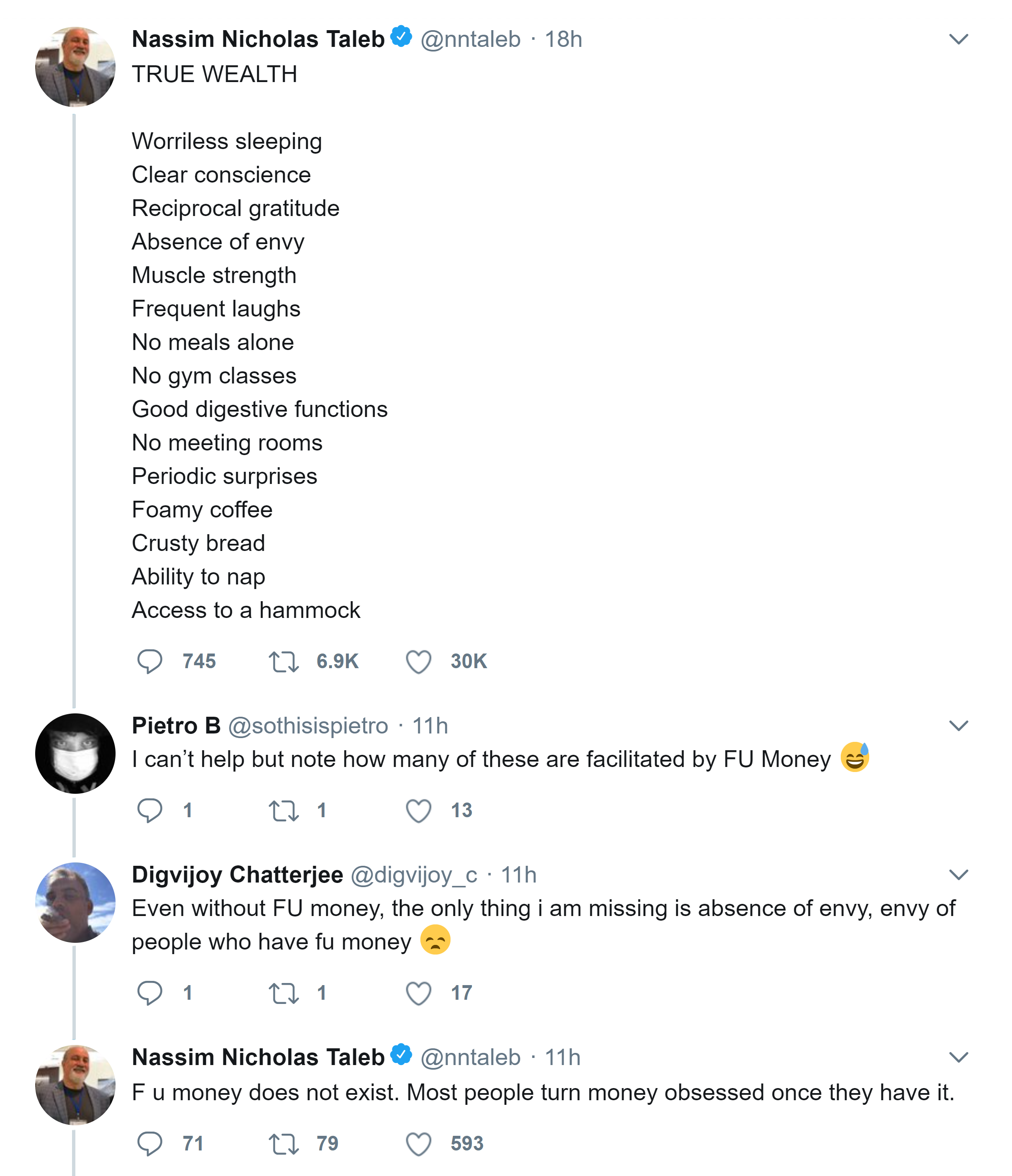Click Digvijoy Chatterjee's display name
The height and width of the screenshot is (1176, 1012).
tap(237, 875)
